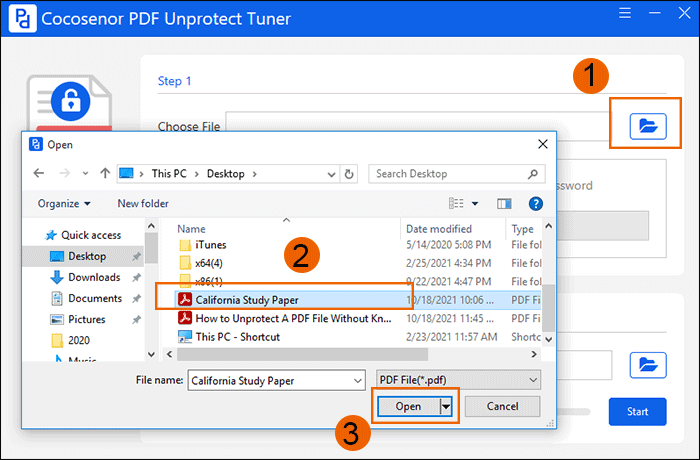Select 'This PC - Shortcut' item

click(x=229, y=337)
